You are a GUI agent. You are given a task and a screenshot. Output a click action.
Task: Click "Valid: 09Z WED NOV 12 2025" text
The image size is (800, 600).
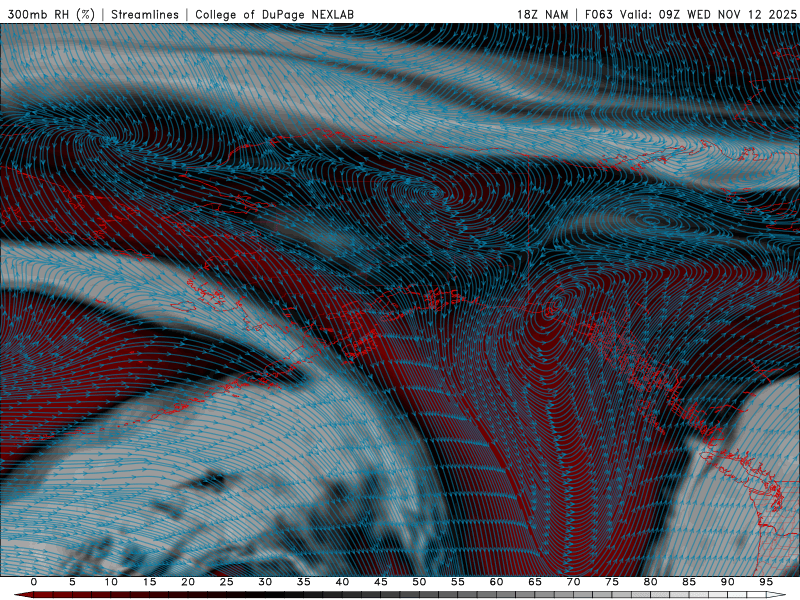(708, 14)
